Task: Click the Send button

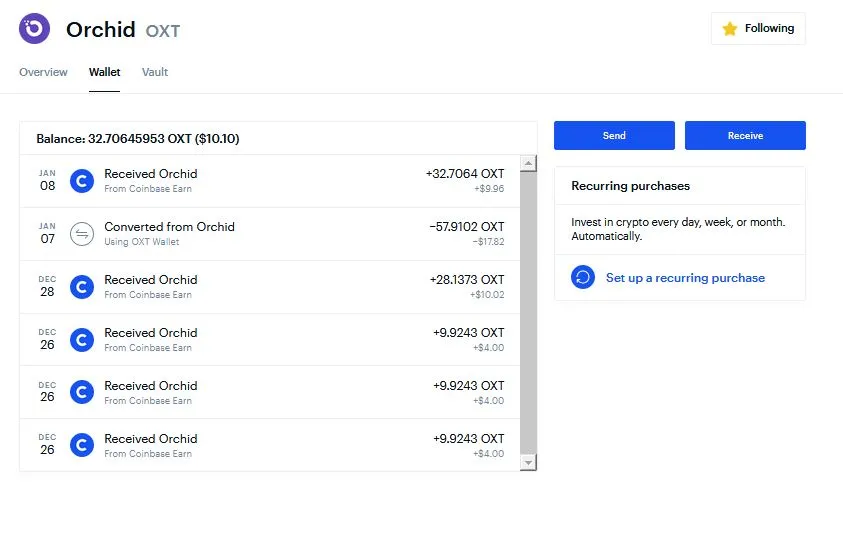Action: (614, 135)
